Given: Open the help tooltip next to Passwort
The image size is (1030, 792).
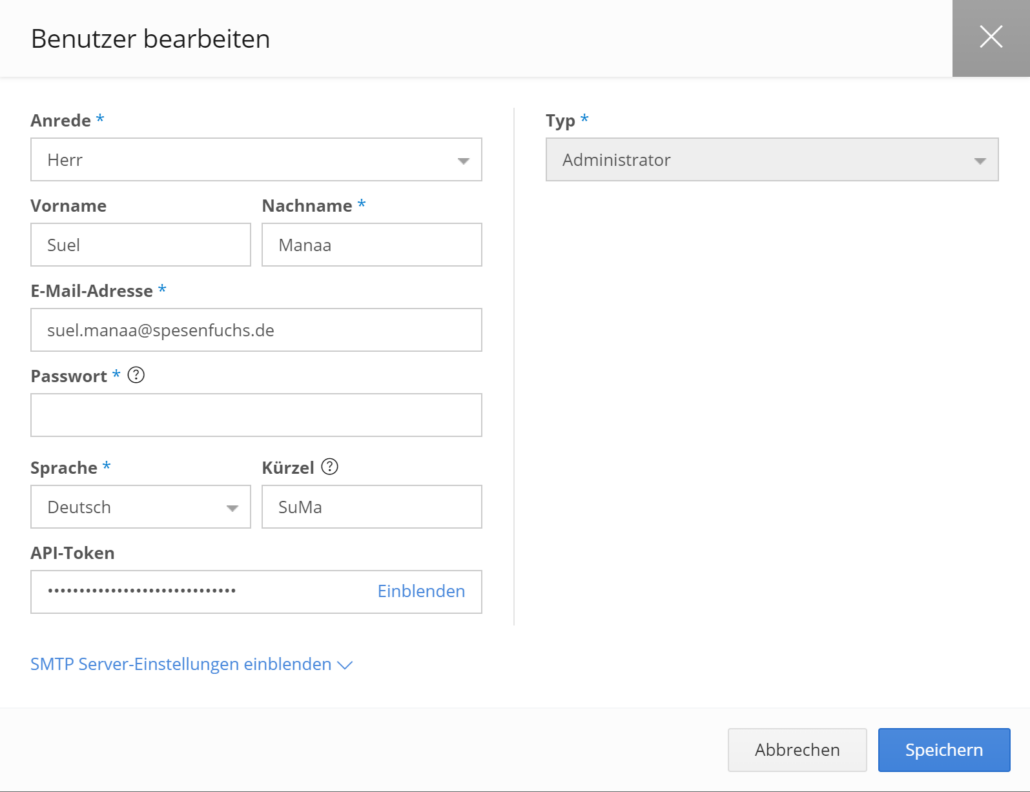Looking at the screenshot, I should pos(137,375).
